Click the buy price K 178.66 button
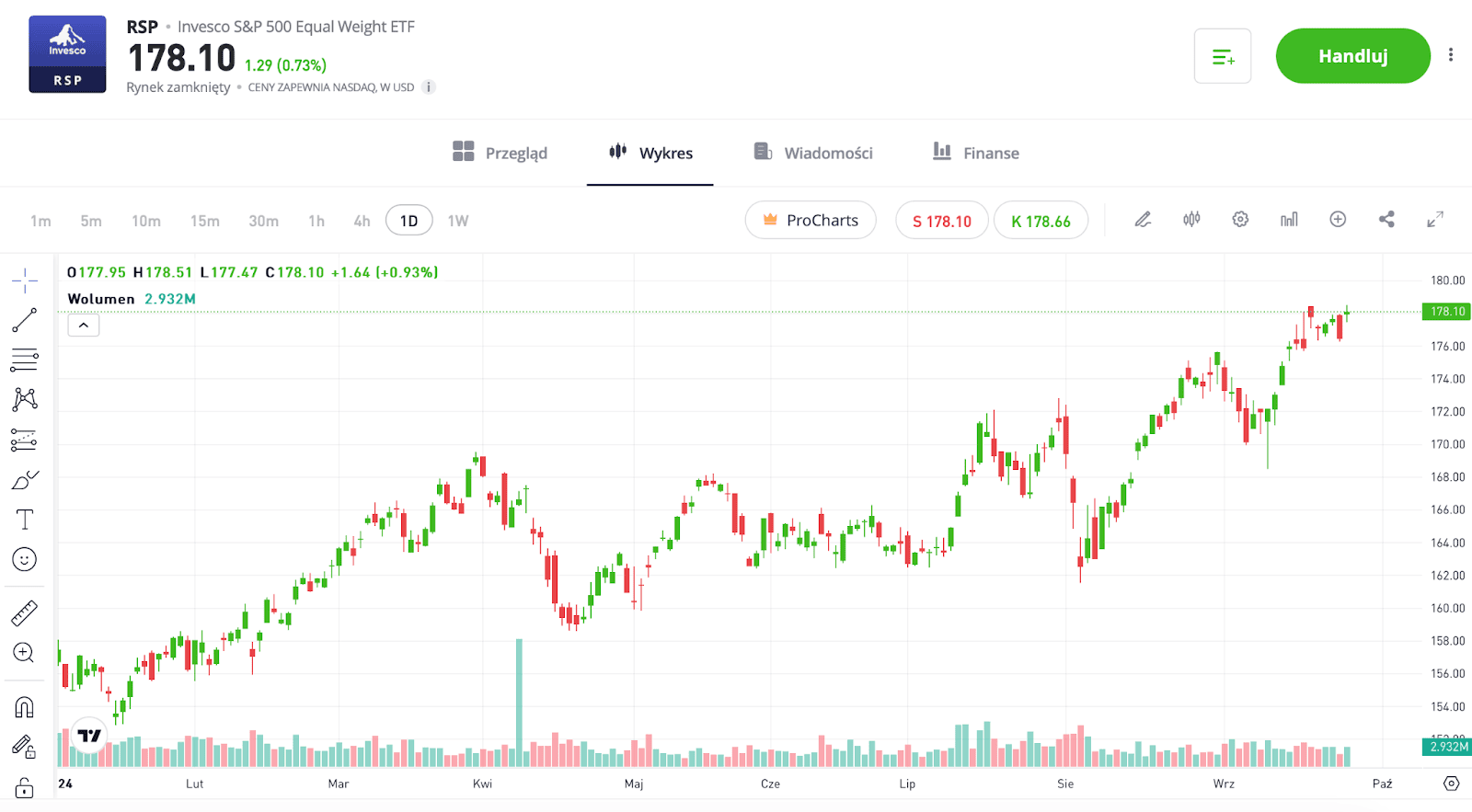 [x=1041, y=221]
